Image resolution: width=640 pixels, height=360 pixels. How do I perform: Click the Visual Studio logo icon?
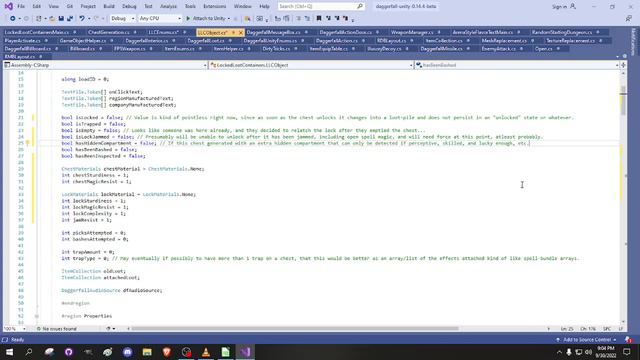(x=9, y=7)
